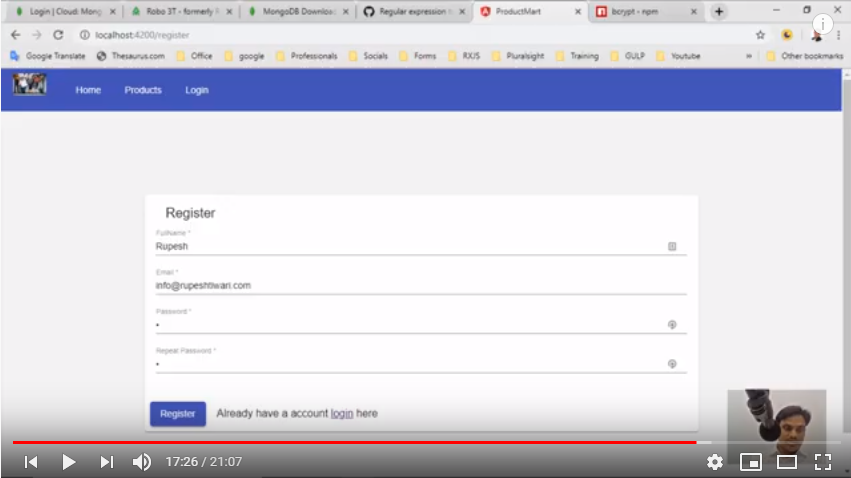
Task: Enable miniplayer mode
Action: 750,462
